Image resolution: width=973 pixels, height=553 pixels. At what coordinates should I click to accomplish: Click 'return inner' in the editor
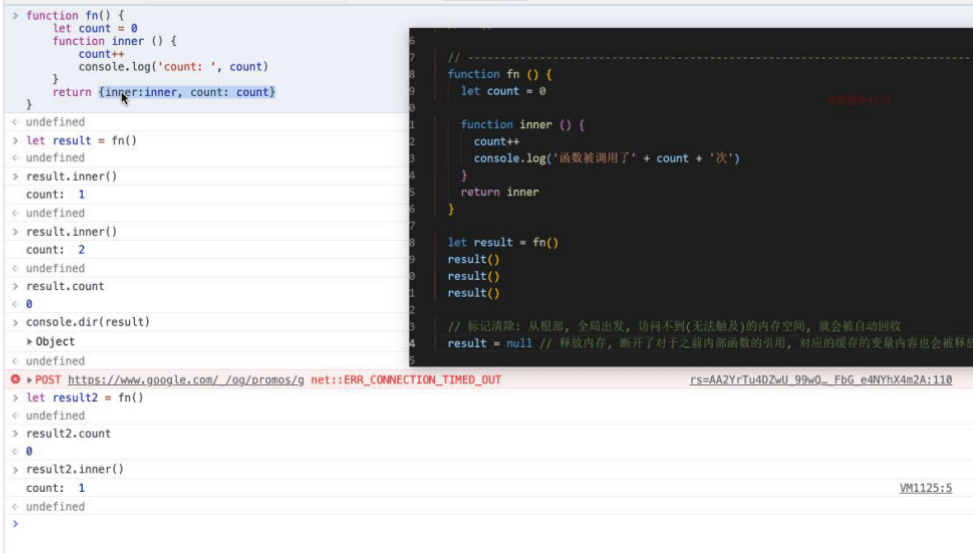[x=500, y=192]
